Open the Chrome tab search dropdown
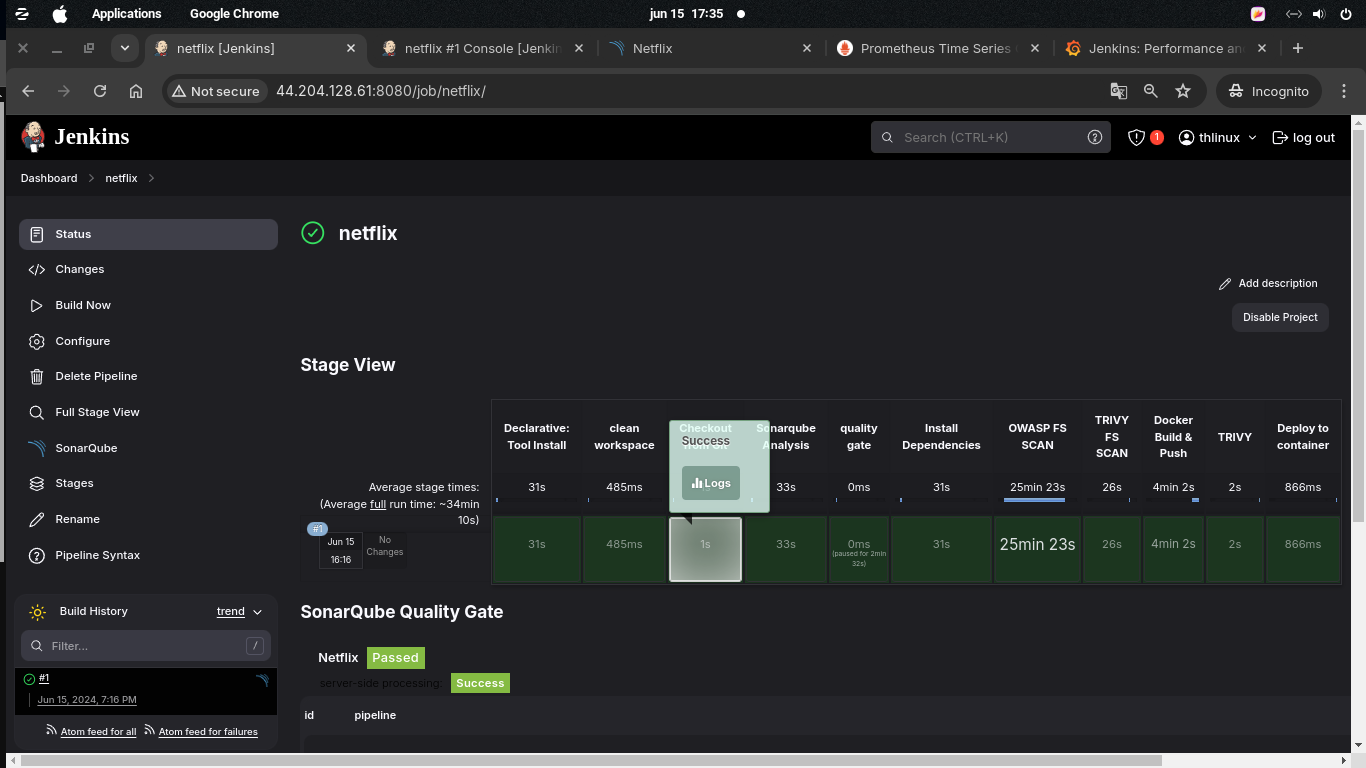Image resolution: width=1366 pixels, height=768 pixels. pyautogui.click(x=124, y=48)
